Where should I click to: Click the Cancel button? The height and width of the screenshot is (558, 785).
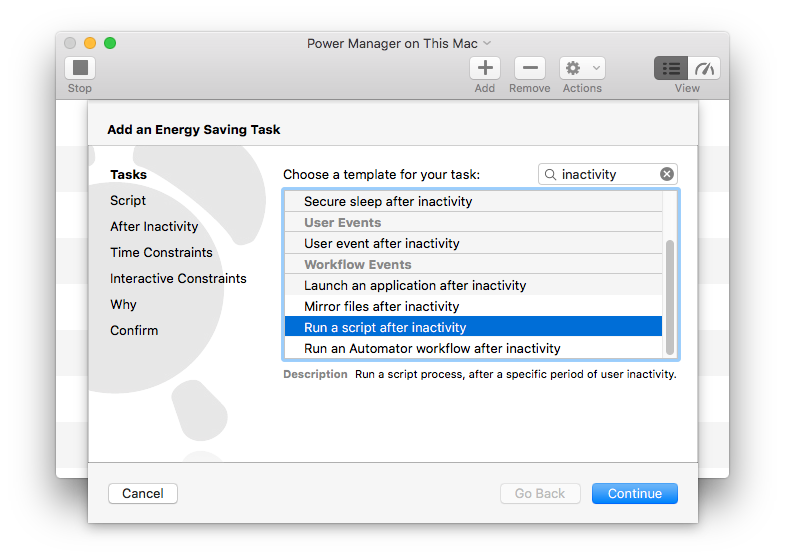pos(143,493)
